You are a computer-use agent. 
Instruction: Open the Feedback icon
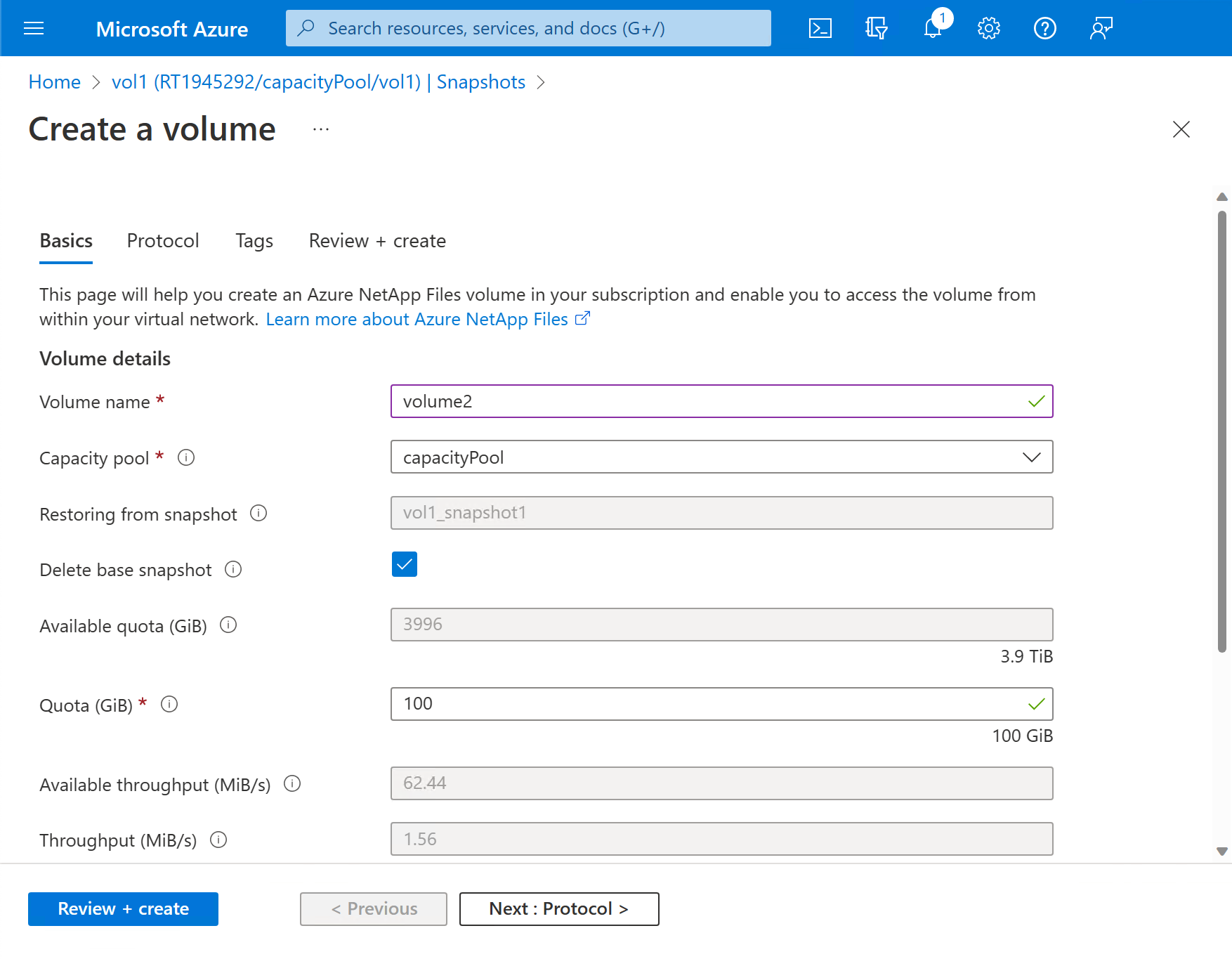click(x=1101, y=28)
